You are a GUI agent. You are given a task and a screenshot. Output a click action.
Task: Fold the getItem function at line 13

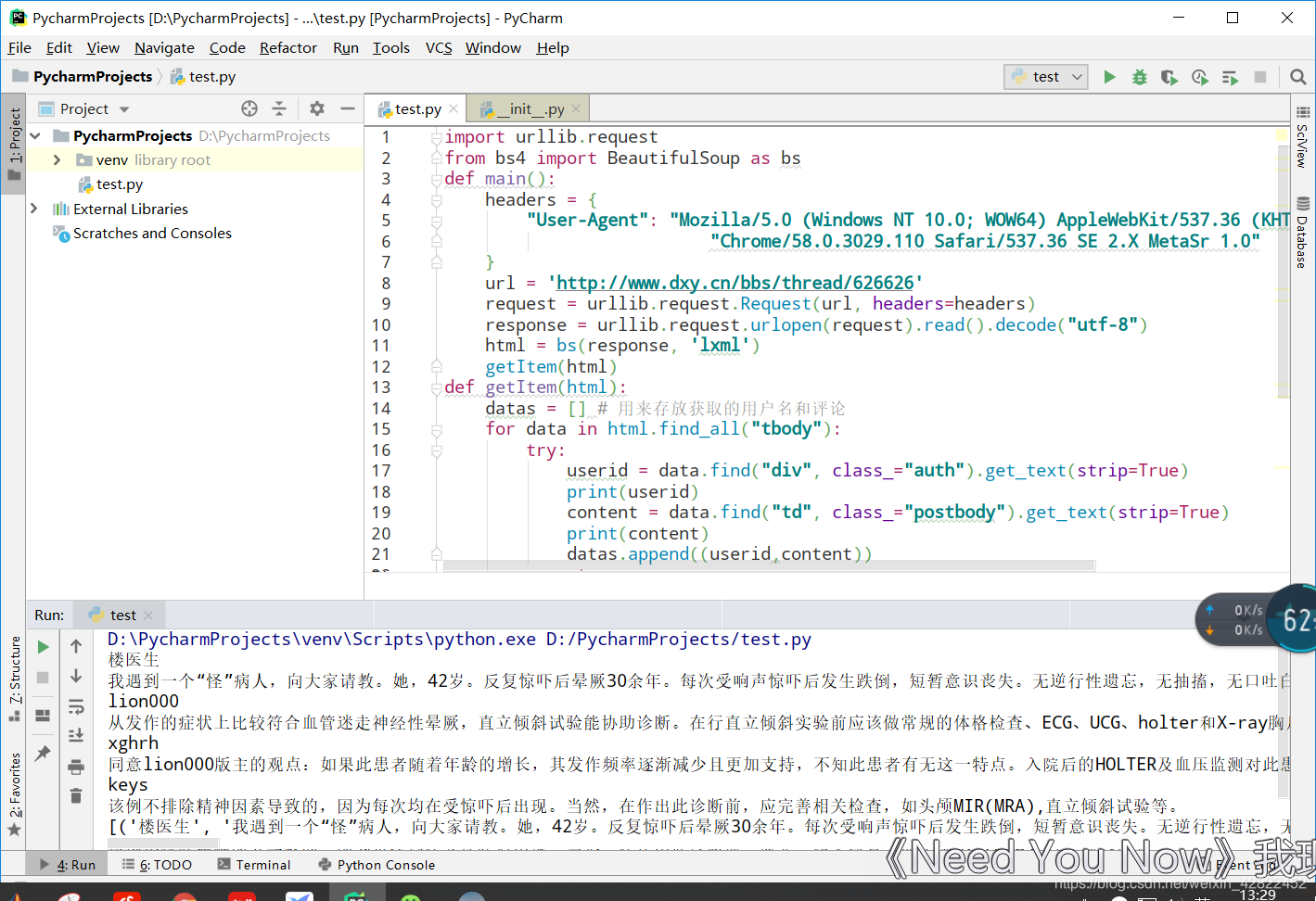[x=436, y=387]
